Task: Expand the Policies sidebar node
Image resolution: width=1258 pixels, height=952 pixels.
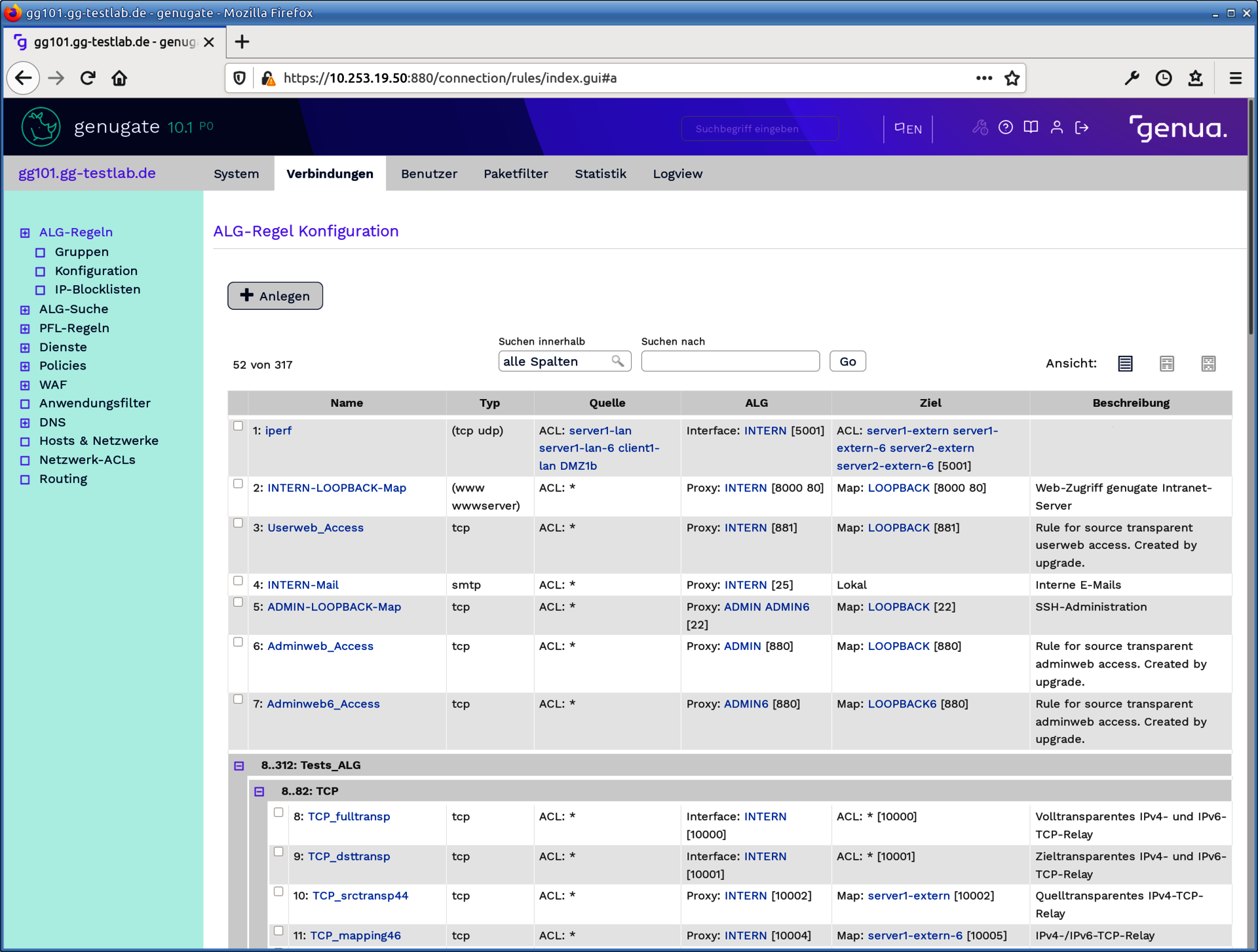Action: (x=25, y=366)
